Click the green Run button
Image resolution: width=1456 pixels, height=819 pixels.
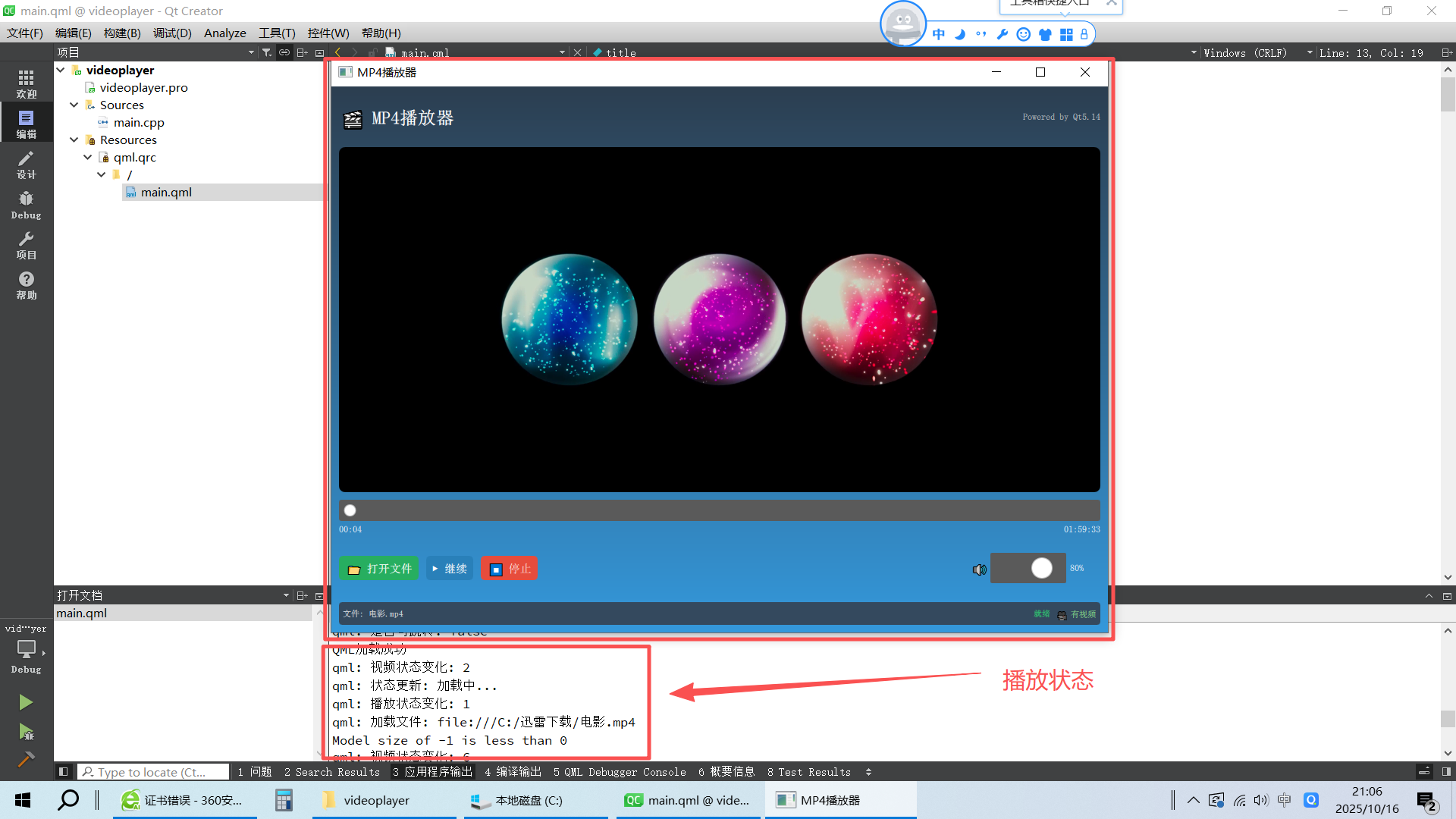26,702
